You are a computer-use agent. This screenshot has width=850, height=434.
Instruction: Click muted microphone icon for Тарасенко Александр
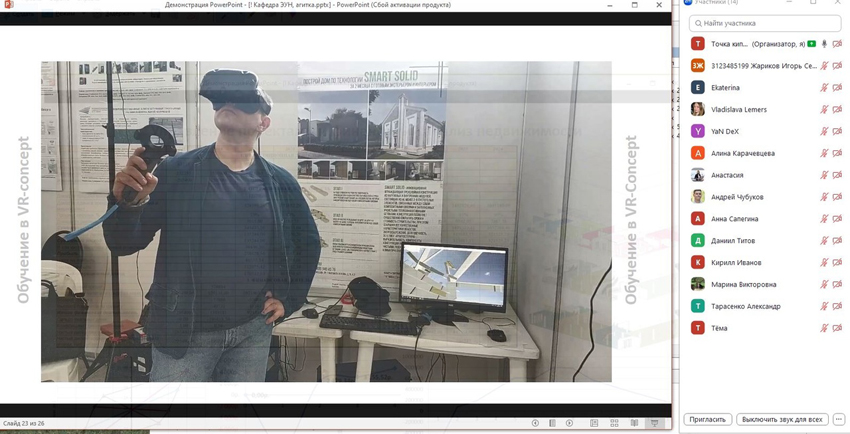pos(825,306)
